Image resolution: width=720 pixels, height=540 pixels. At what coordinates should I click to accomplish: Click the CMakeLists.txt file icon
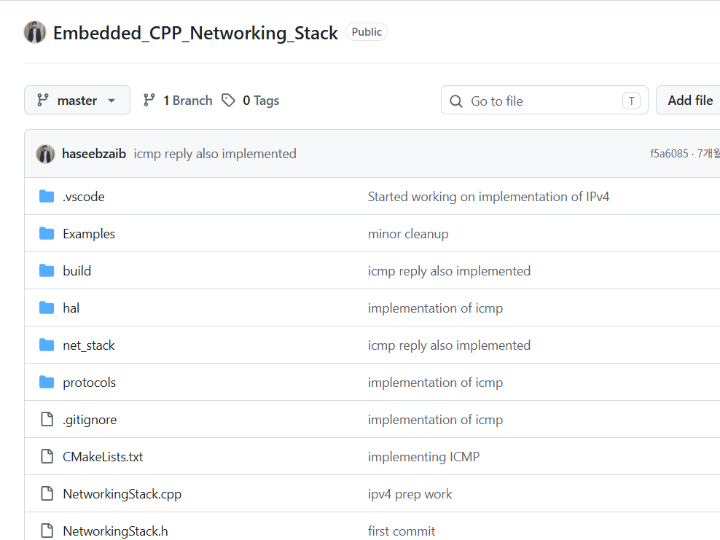coord(47,456)
